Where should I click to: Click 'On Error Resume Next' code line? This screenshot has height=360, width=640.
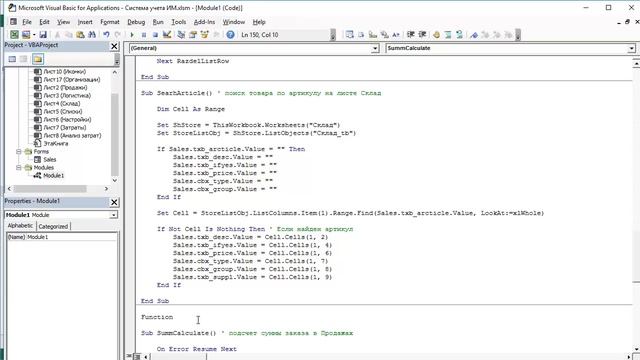(197, 349)
